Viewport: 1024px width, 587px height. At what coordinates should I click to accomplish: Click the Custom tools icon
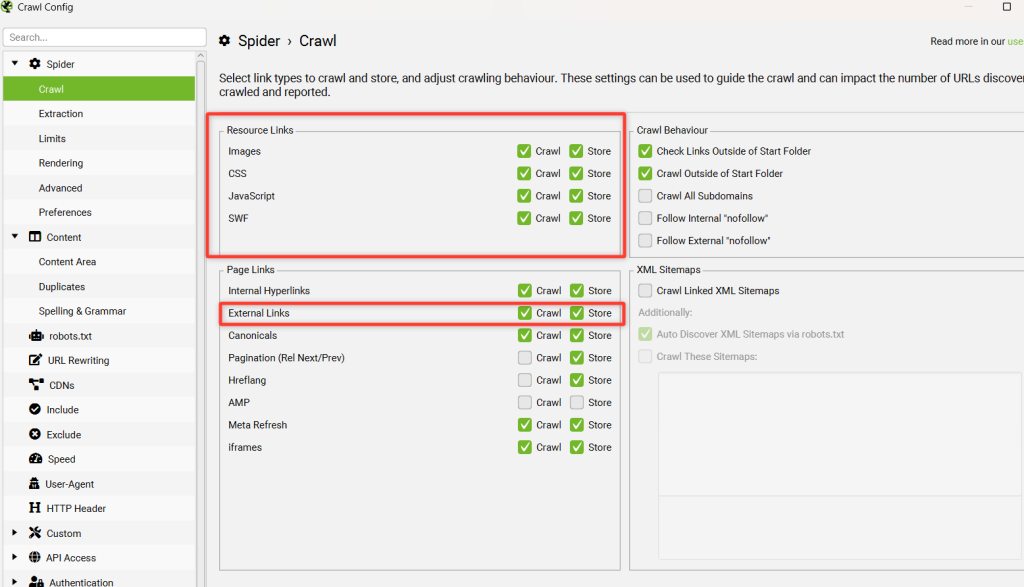pyautogui.click(x=35, y=533)
